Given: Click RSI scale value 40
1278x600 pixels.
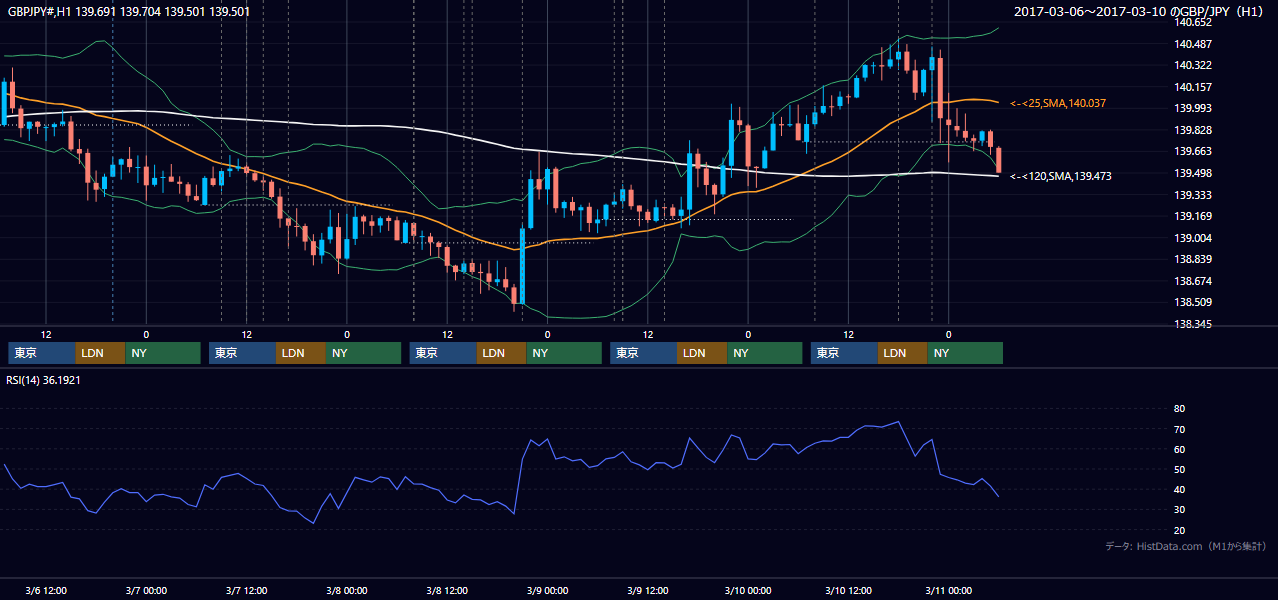Looking at the screenshot, I should point(1179,489).
